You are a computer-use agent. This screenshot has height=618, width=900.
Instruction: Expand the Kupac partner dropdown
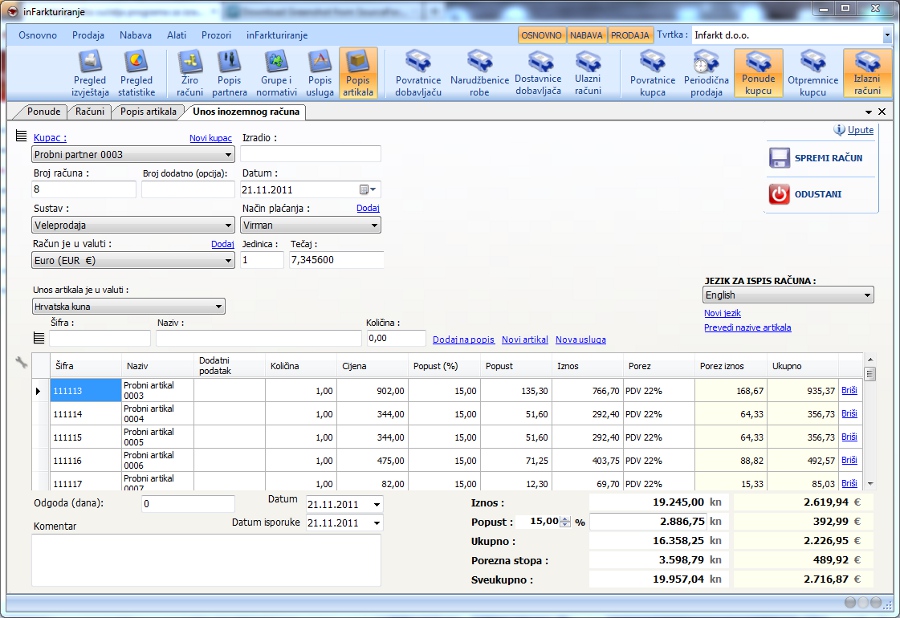pos(228,154)
